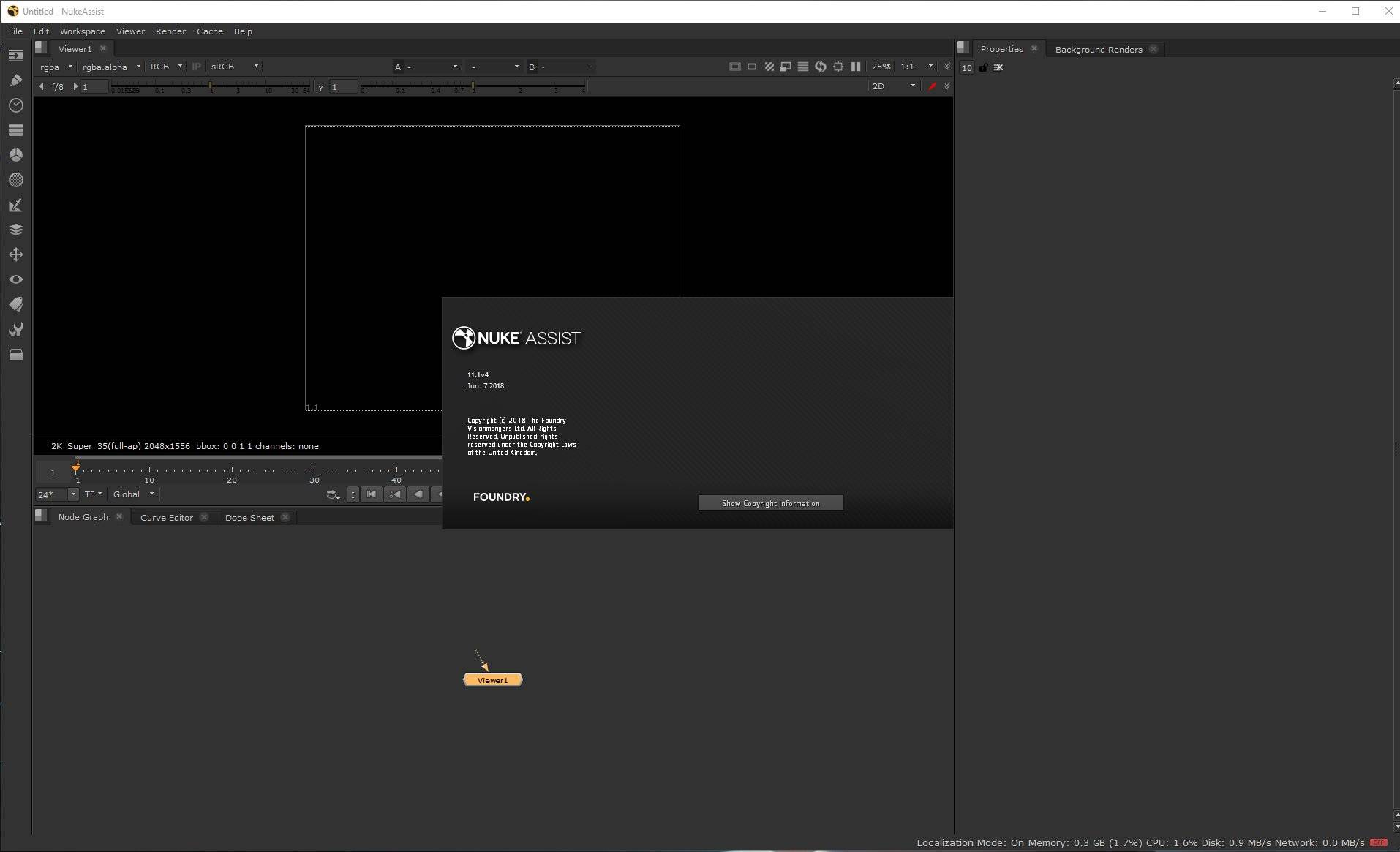Click the orange playhead on timeline

76,467
